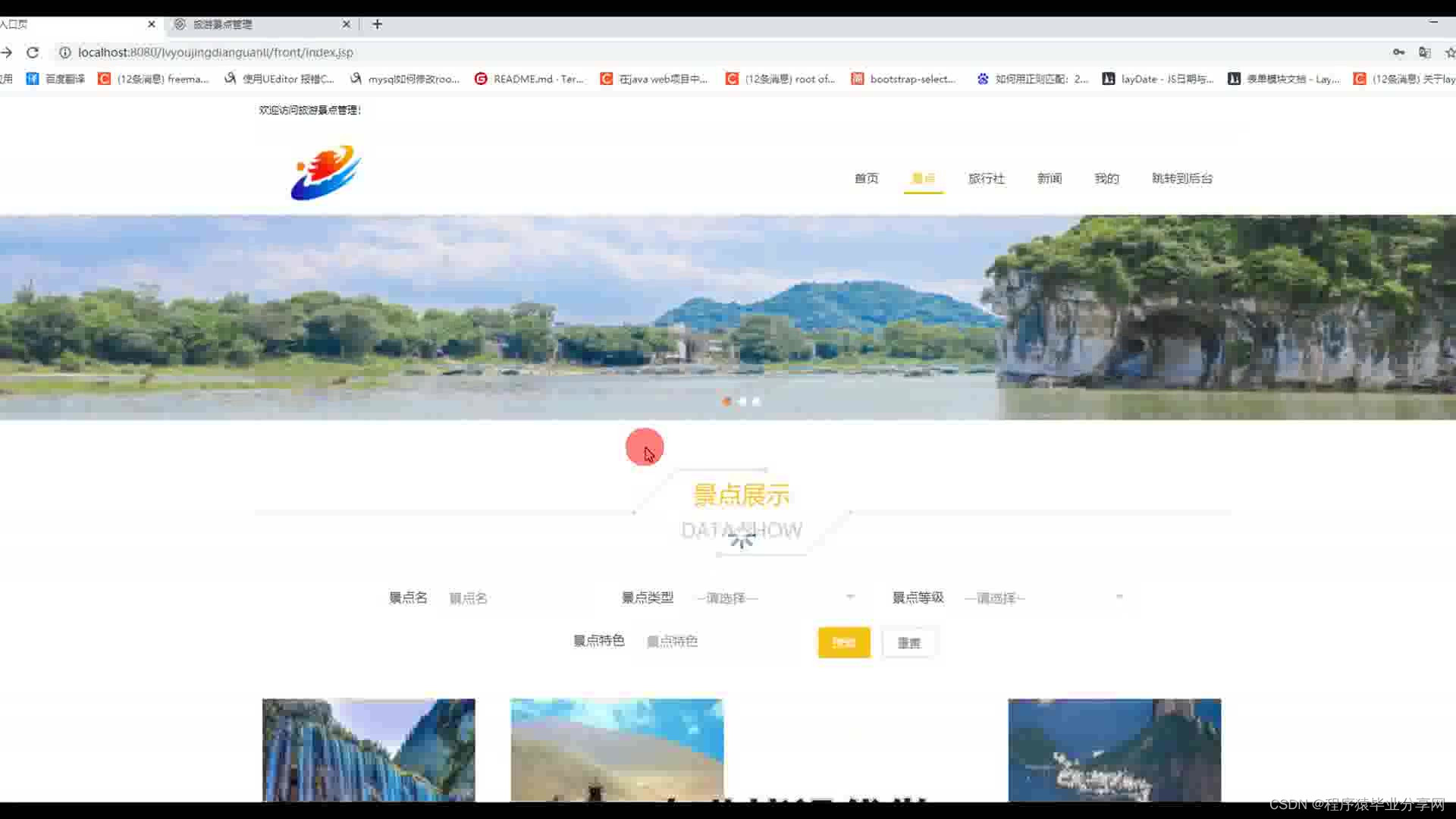Select the second carousel indicator dot

coord(742,402)
